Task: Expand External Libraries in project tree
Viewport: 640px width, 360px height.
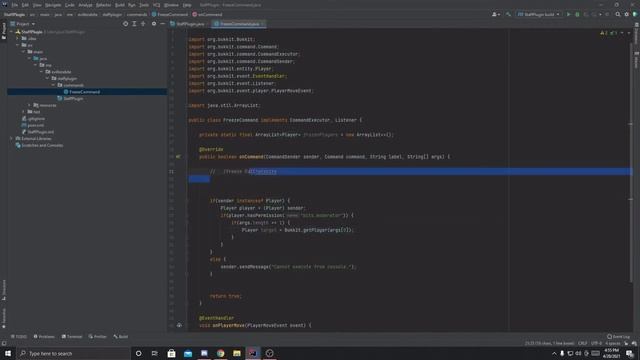Action: pyautogui.click(x=11, y=139)
